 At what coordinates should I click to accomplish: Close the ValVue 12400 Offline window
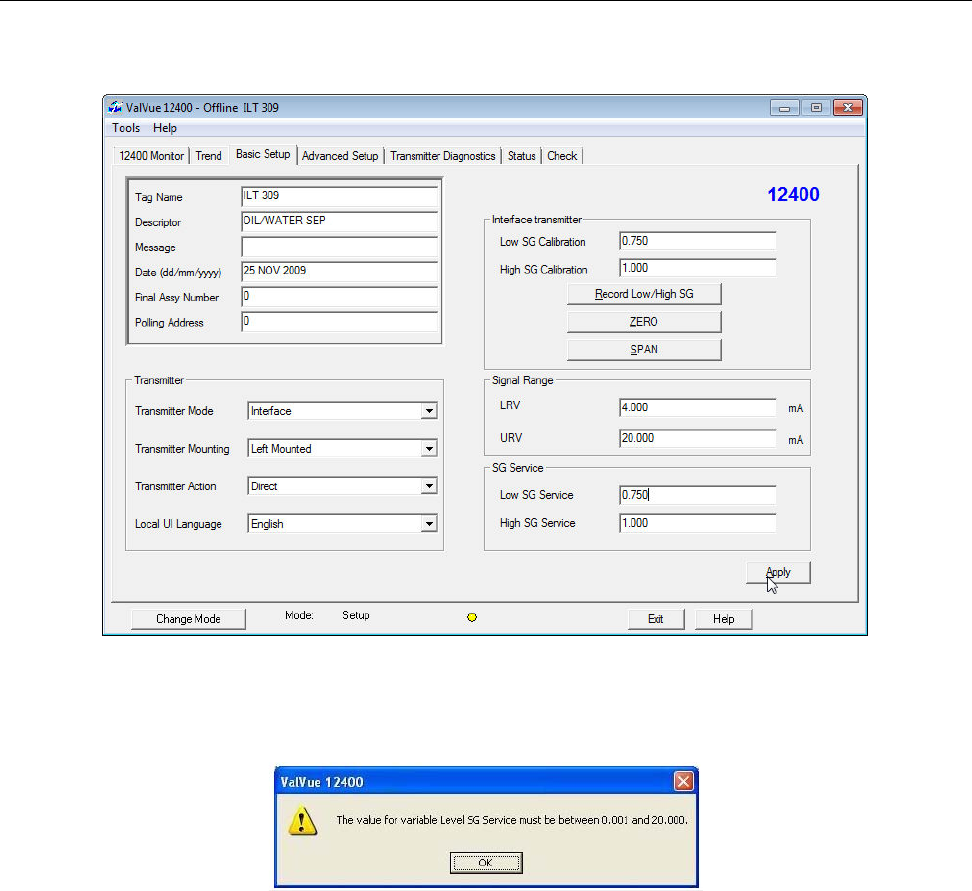tap(847, 108)
